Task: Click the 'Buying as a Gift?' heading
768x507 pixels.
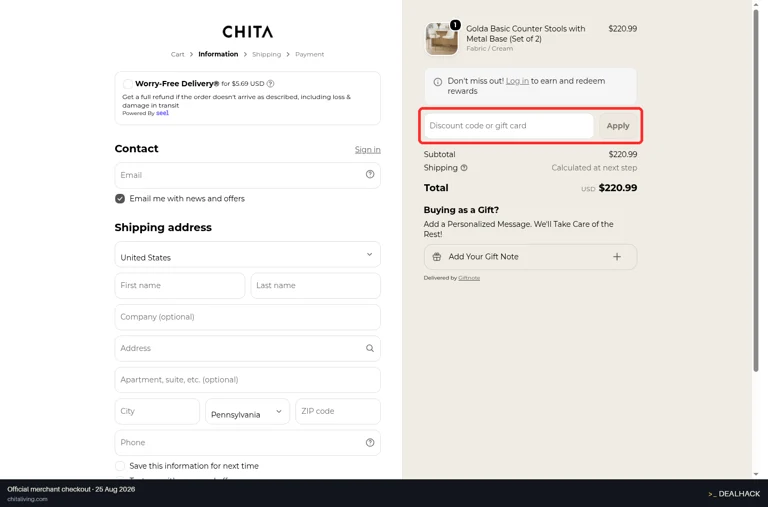Action: coord(461,210)
